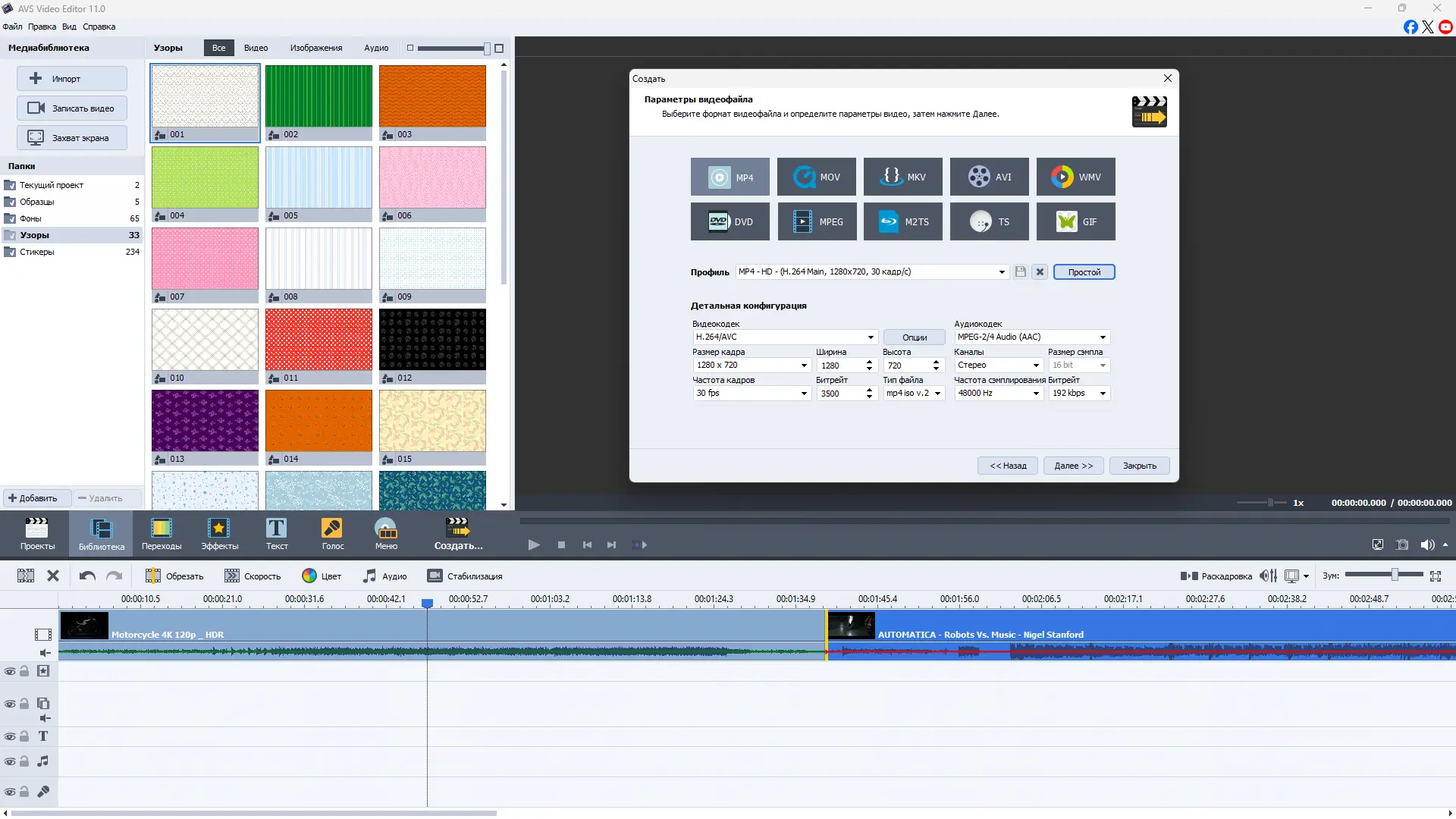Open the Правка menu
1456x819 pixels.
coord(42,27)
